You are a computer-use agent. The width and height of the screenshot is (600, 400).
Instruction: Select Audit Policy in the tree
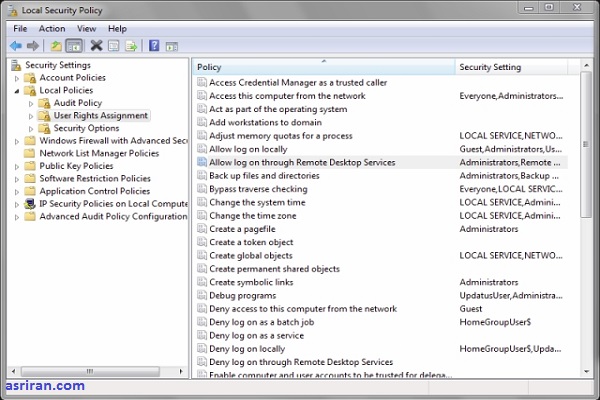point(77,103)
